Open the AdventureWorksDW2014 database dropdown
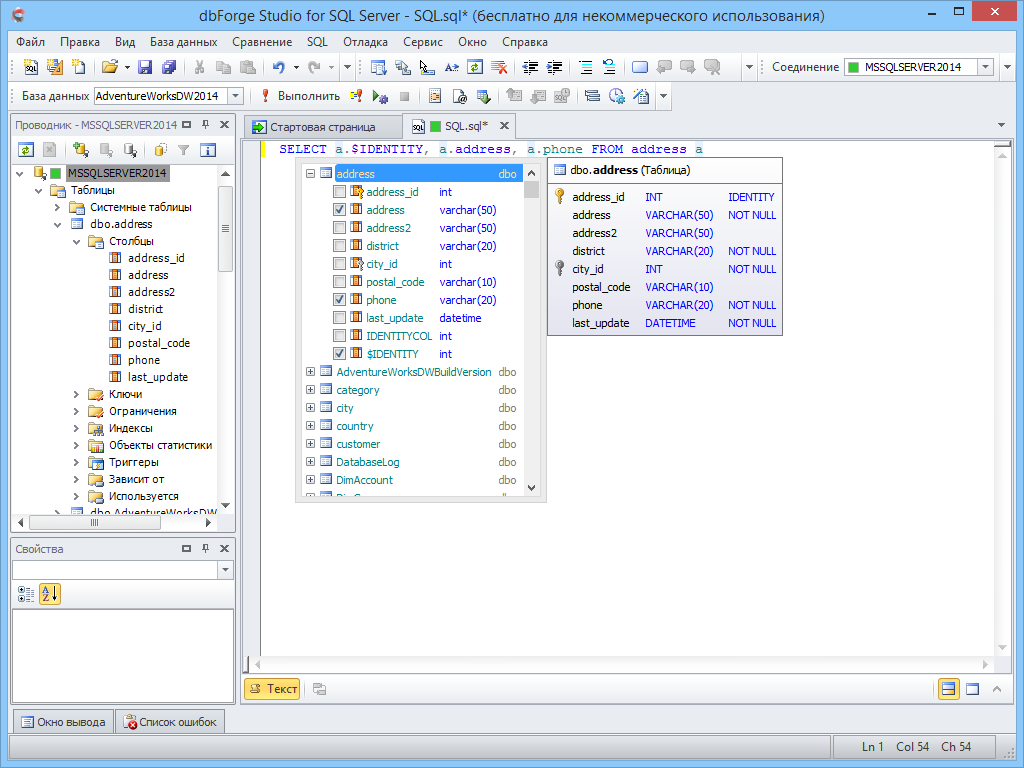 (236, 96)
